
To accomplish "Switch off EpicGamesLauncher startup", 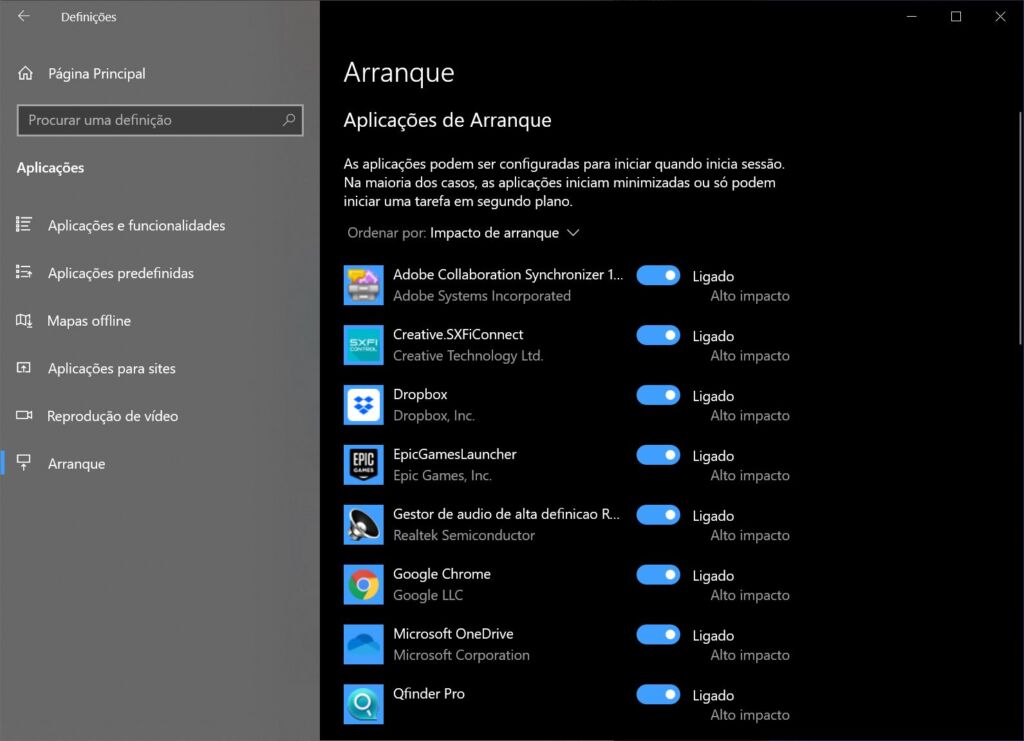I will pyautogui.click(x=658, y=455).
